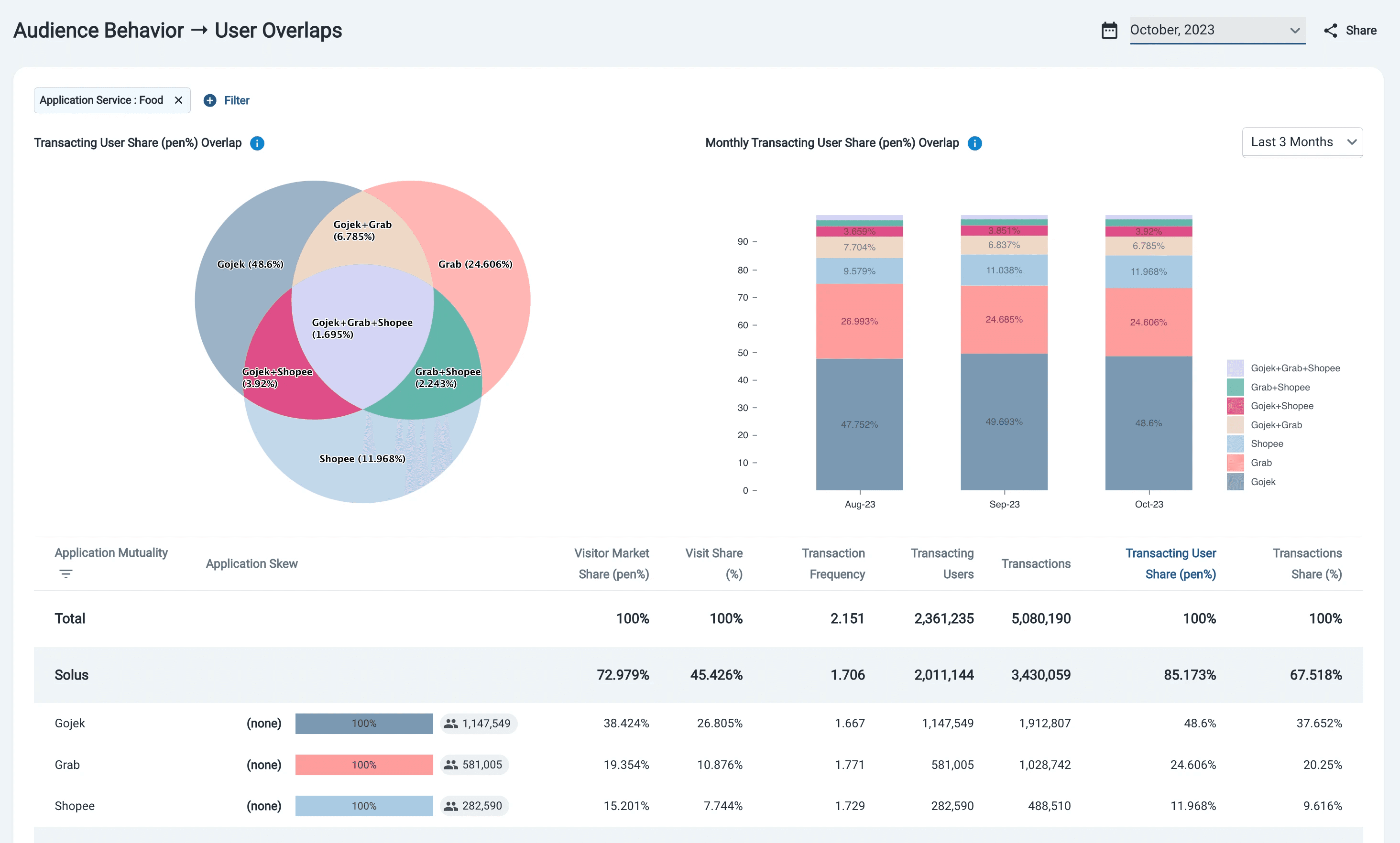Open info for Transacting User Share Overlap
The width and height of the screenshot is (1400, 843).
click(x=257, y=143)
